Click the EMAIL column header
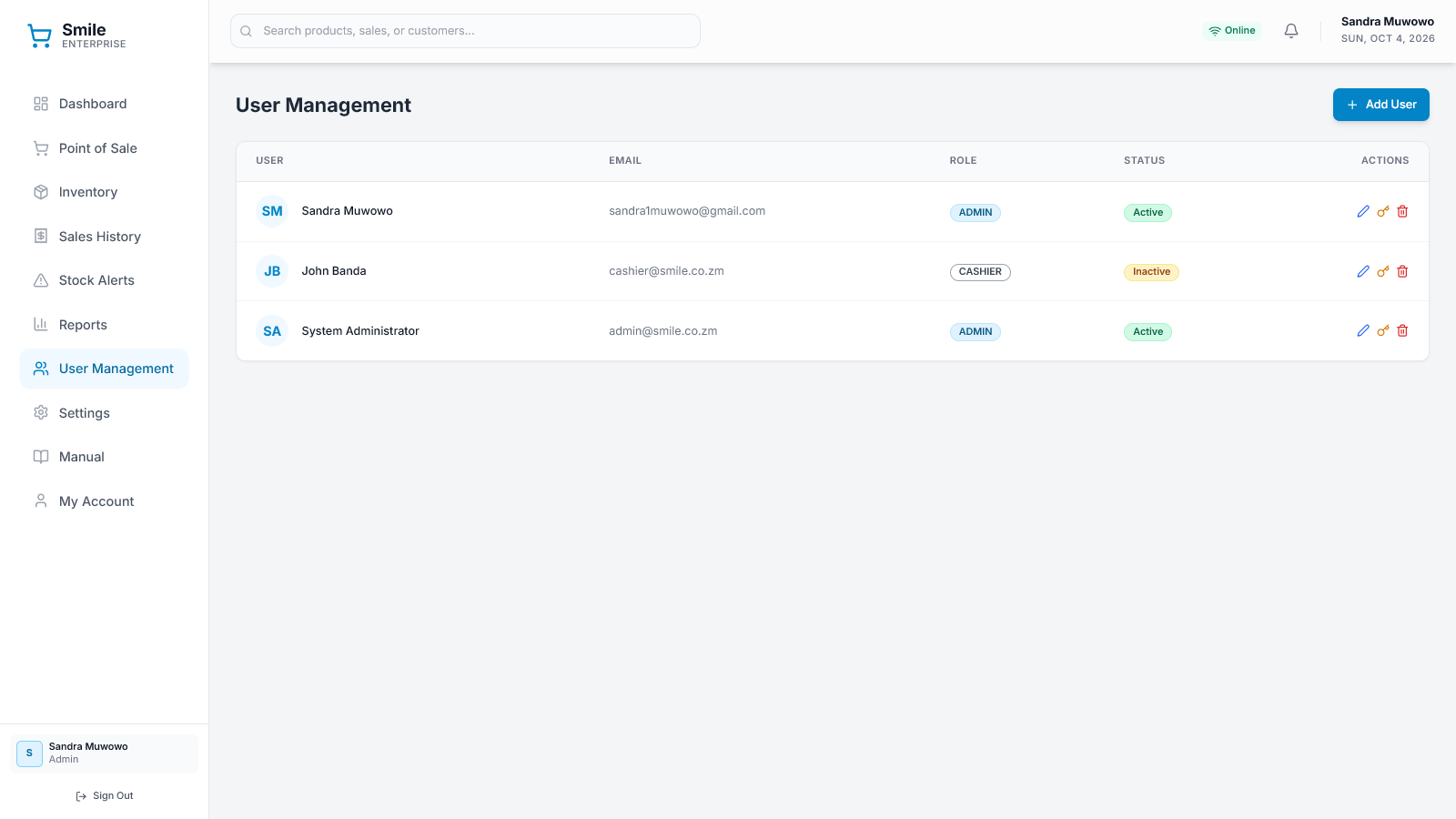The image size is (1456, 819). 625,160
